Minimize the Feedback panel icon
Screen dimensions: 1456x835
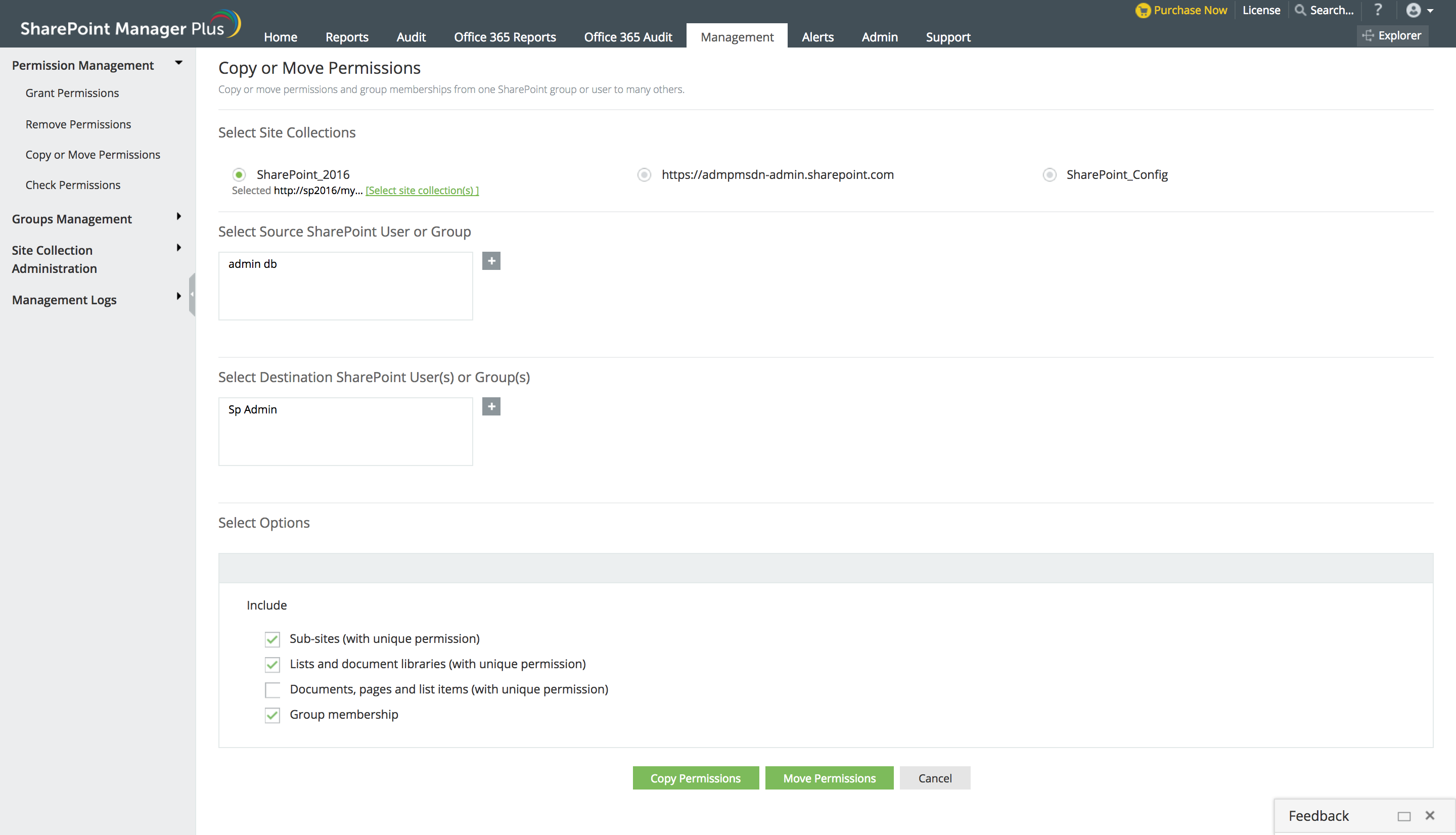coord(1403,816)
